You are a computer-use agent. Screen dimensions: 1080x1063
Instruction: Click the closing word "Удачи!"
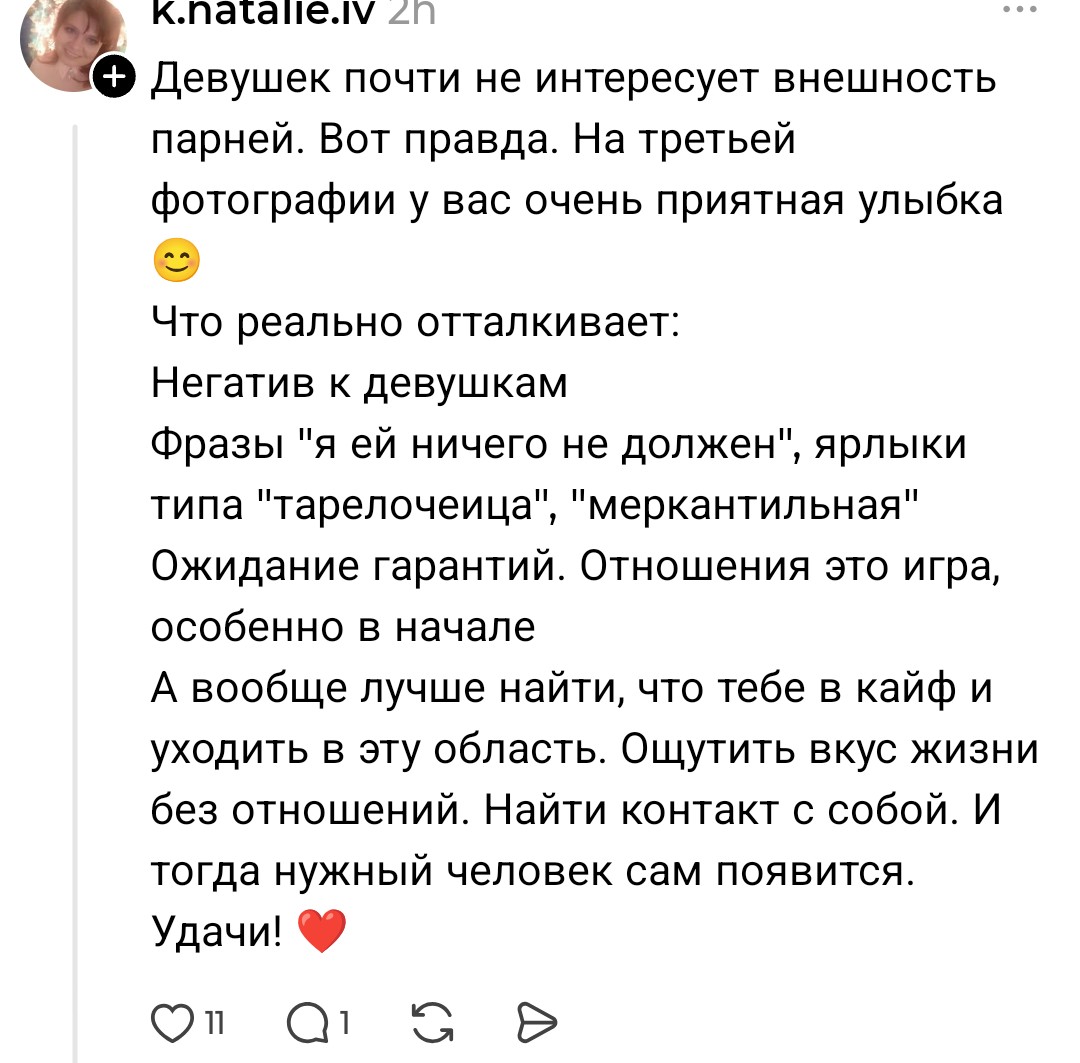pyautogui.click(x=217, y=934)
